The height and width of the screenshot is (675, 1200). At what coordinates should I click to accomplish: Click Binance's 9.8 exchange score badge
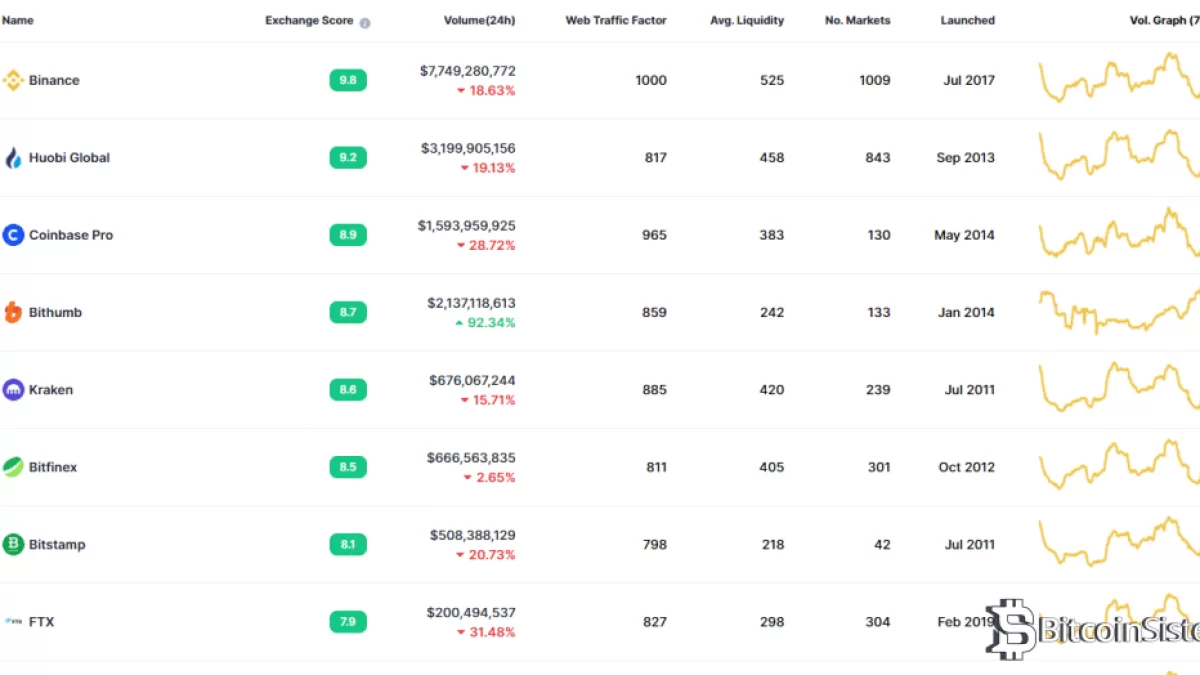coord(348,80)
